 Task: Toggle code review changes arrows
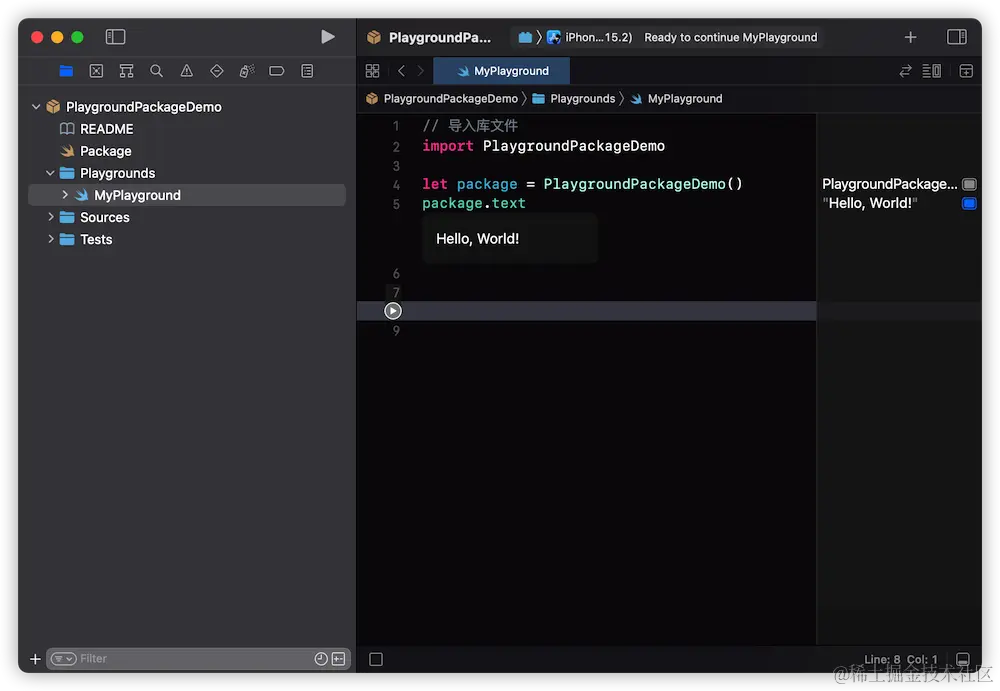905,71
